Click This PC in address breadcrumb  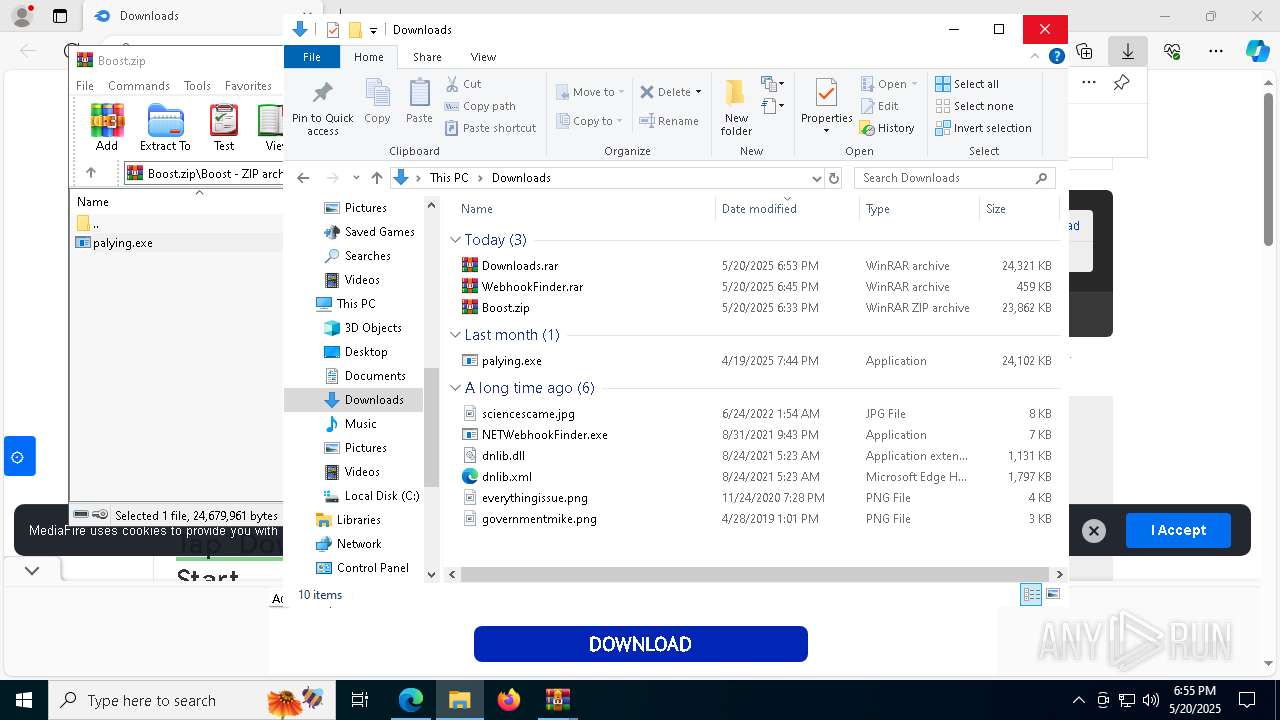[449, 178]
